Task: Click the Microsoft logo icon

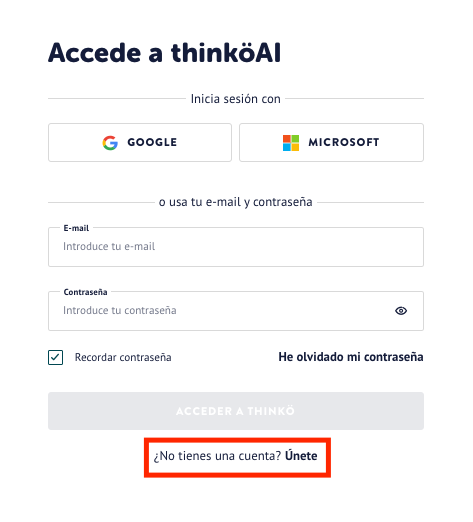Action: click(291, 143)
